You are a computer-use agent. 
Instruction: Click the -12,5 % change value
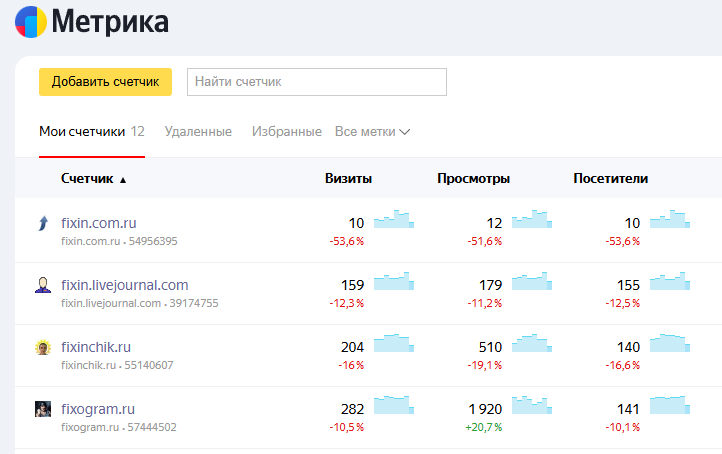[623, 303]
